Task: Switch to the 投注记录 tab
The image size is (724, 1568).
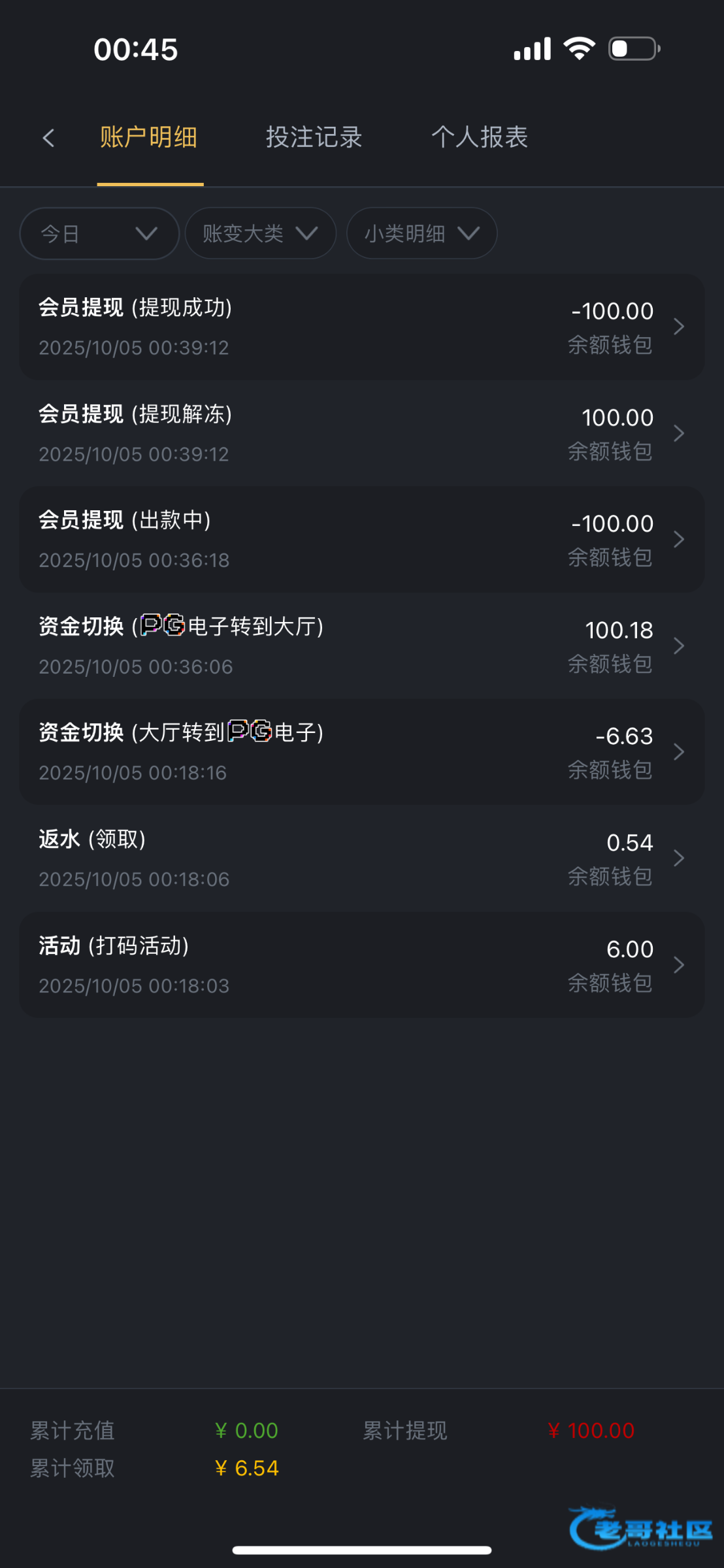Action: point(314,138)
